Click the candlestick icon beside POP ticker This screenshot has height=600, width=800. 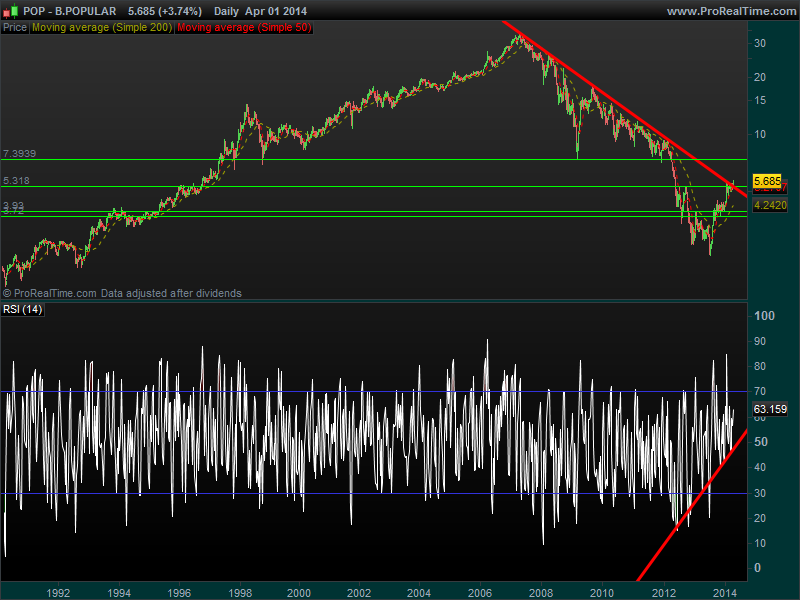(11, 10)
